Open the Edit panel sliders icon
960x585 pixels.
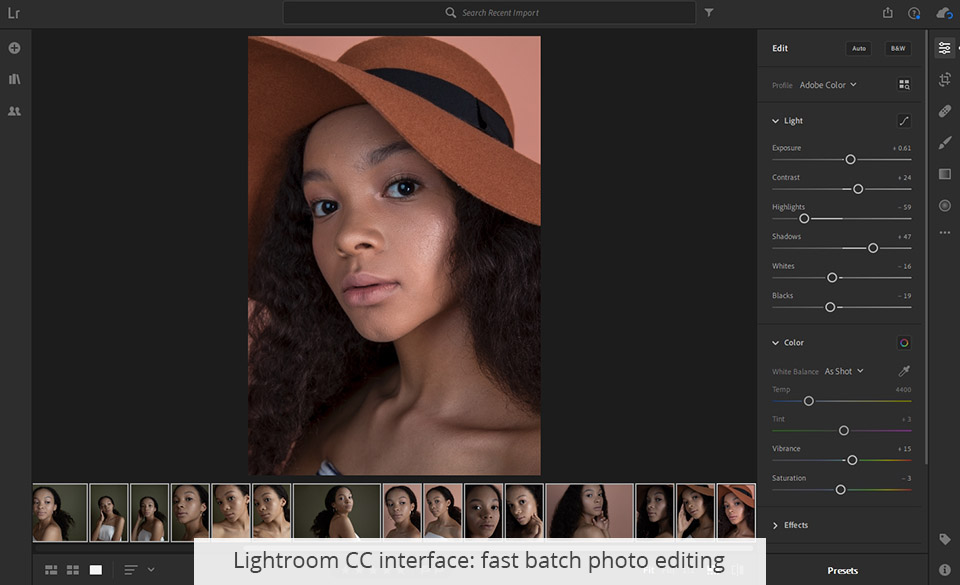(944, 47)
